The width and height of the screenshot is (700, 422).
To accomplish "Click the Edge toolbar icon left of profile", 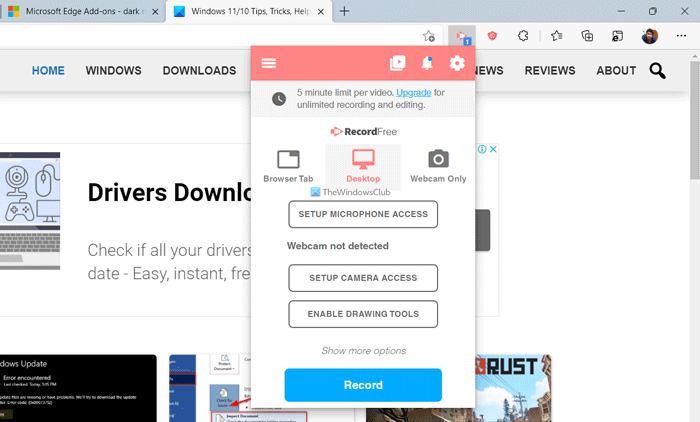I will [x=617, y=36].
